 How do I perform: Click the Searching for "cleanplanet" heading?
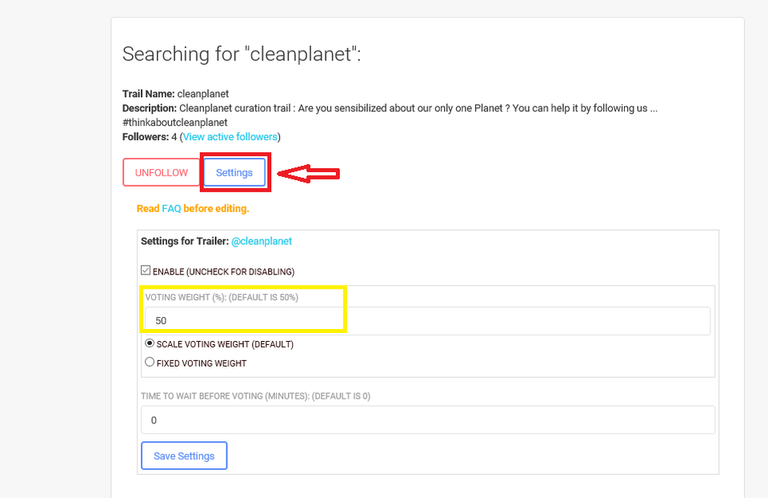pos(241,54)
